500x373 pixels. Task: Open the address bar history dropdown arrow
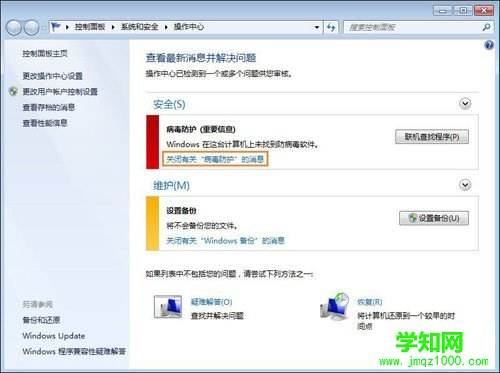[317, 27]
